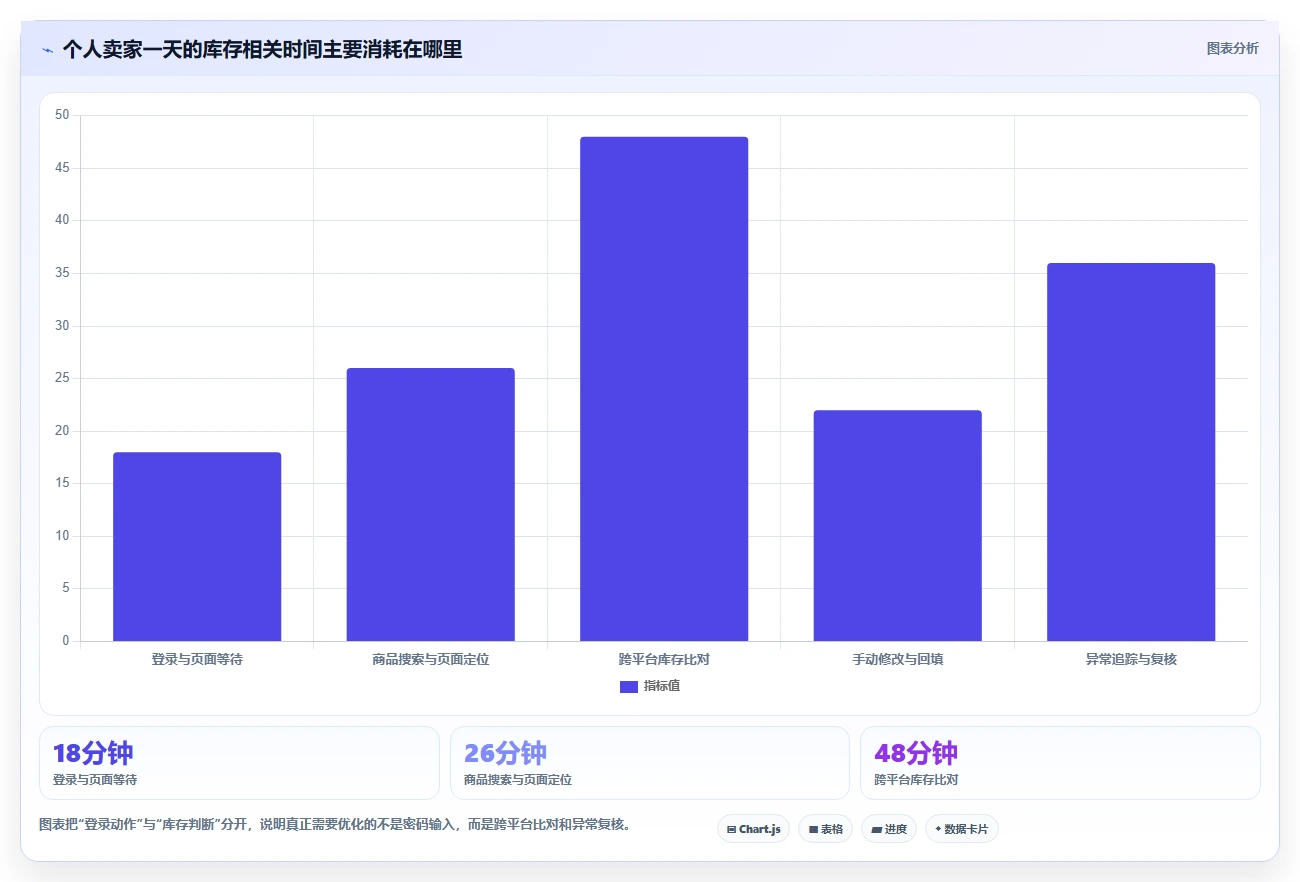
Task: Select the 商品搜索与页面定位 bar
Action: click(x=431, y=505)
